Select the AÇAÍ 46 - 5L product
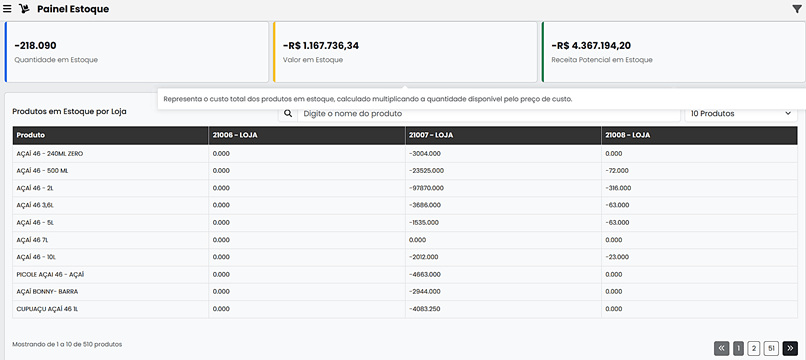The height and width of the screenshot is (360, 806). click(35, 222)
